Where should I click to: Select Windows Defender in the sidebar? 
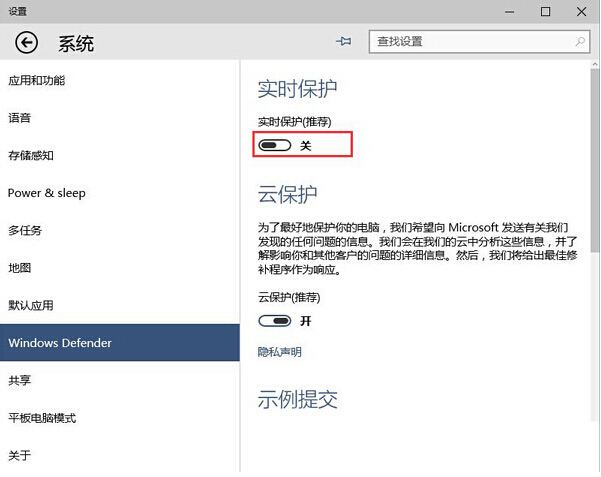pos(60,343)
